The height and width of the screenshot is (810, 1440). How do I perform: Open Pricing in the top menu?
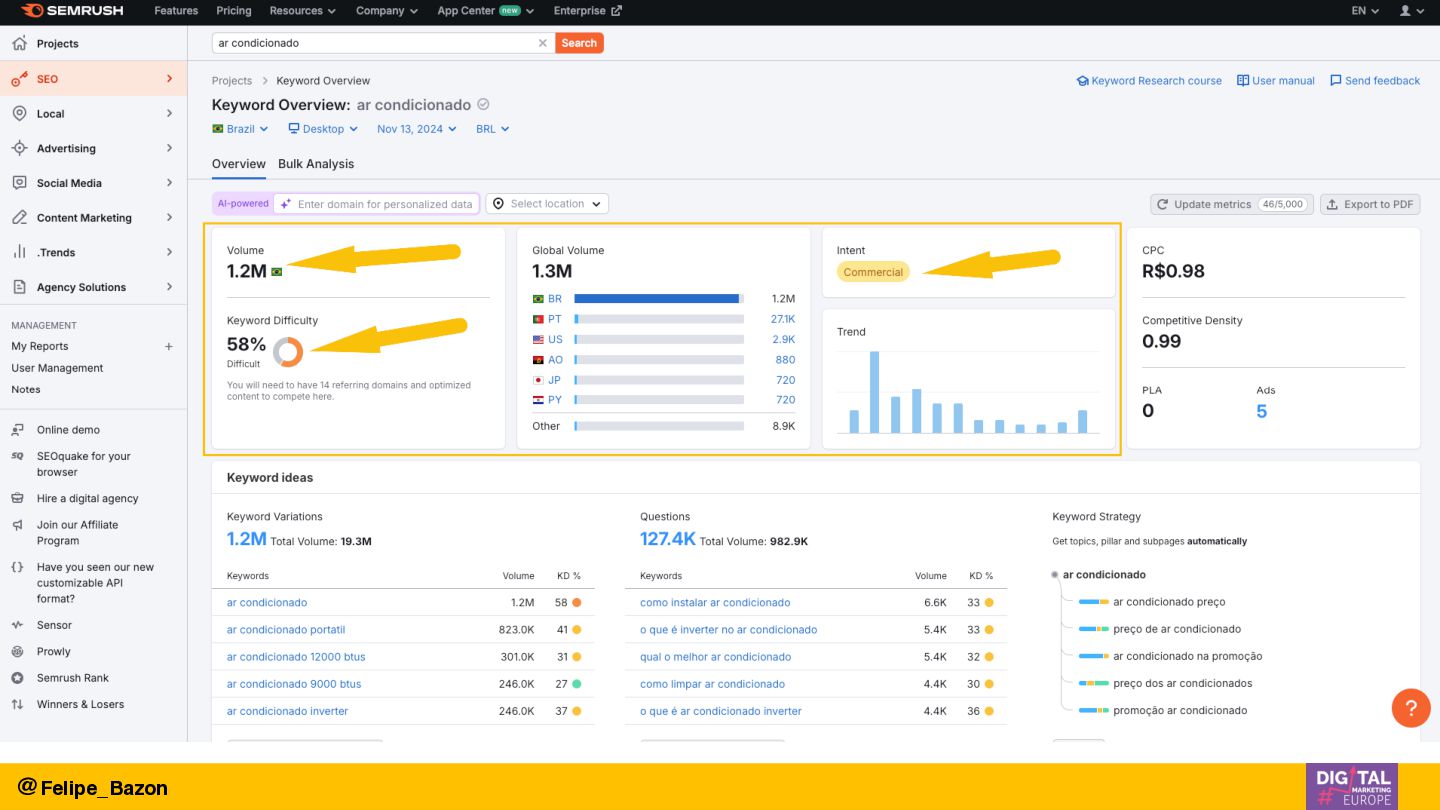click(x=234, y=11)
